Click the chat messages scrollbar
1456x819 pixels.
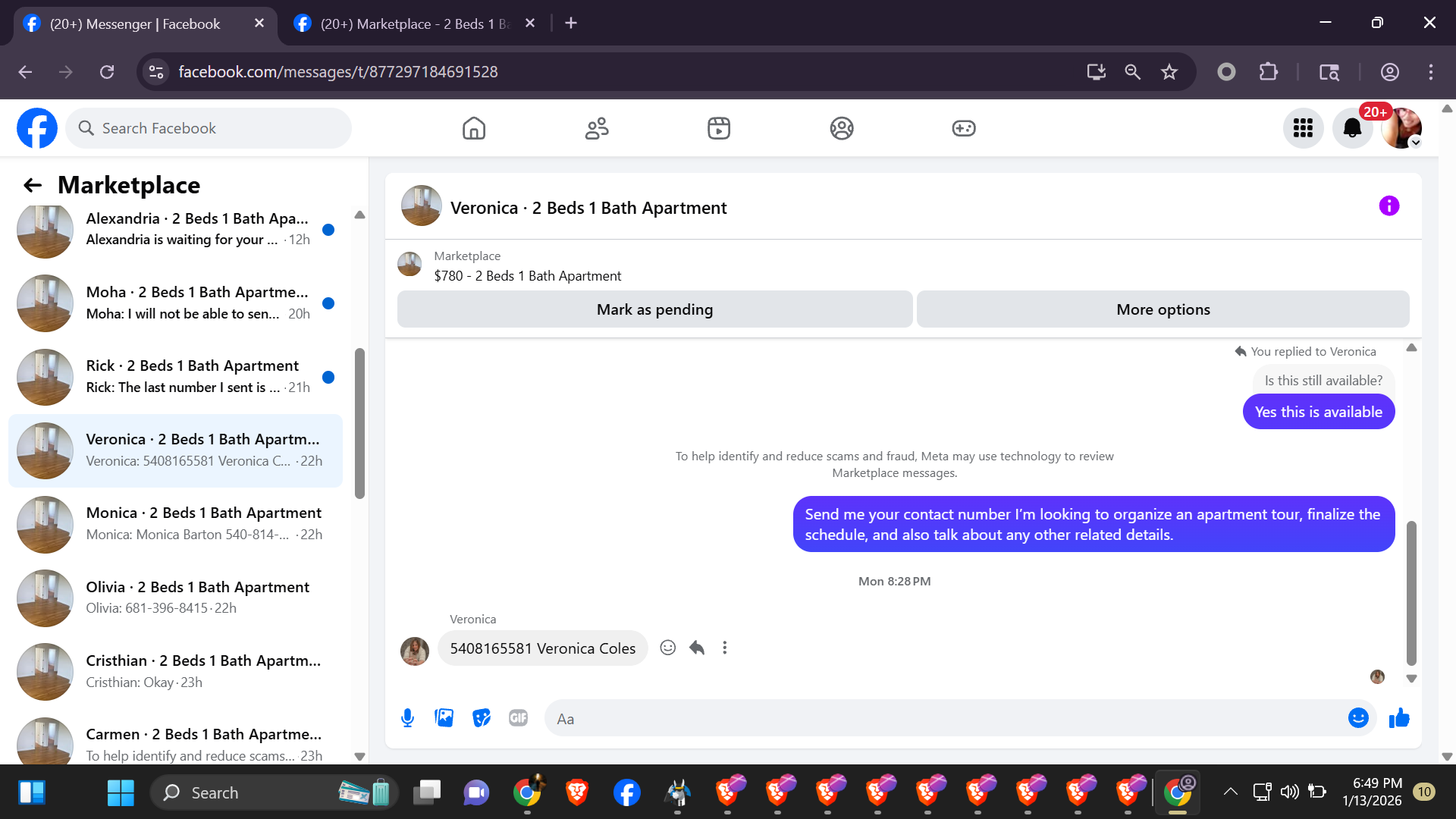point(1411,591)
